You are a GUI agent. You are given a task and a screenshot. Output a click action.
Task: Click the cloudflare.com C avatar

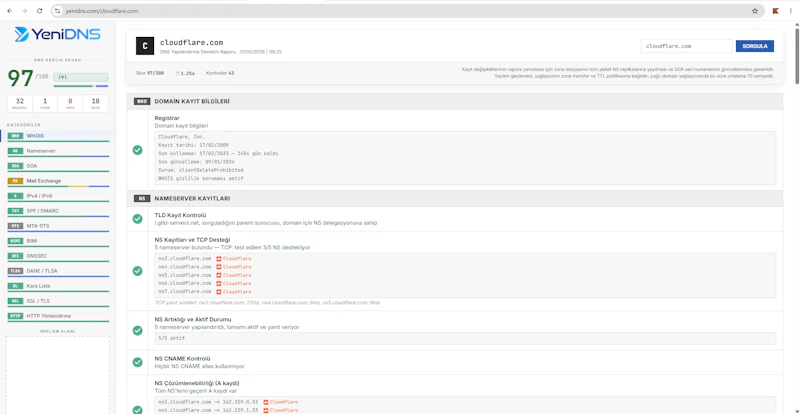pos(145,46)
